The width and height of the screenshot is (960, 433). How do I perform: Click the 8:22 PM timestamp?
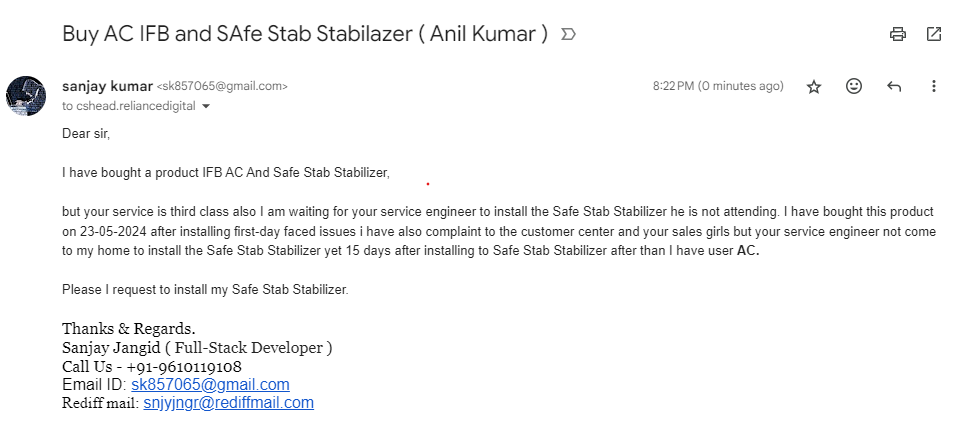point(717,87)
